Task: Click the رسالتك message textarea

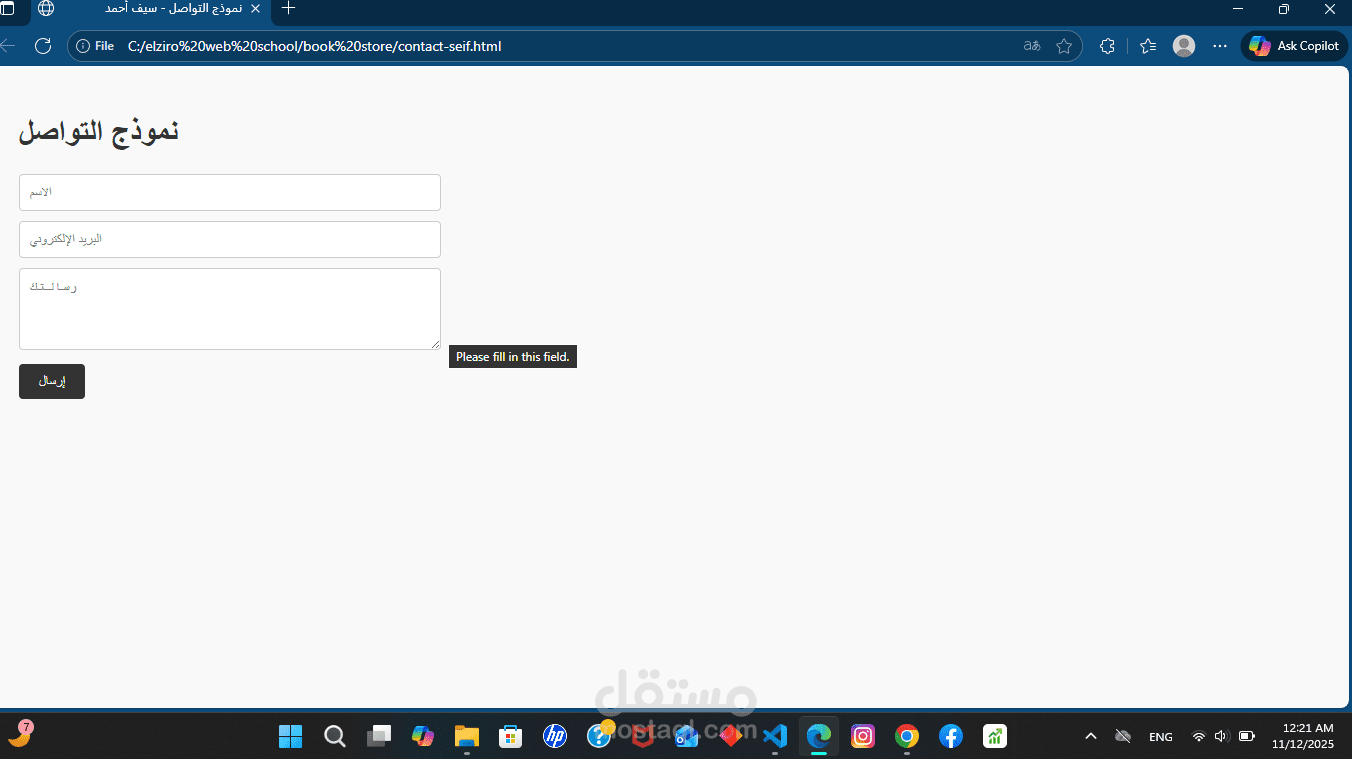Action: click(230, 309)
